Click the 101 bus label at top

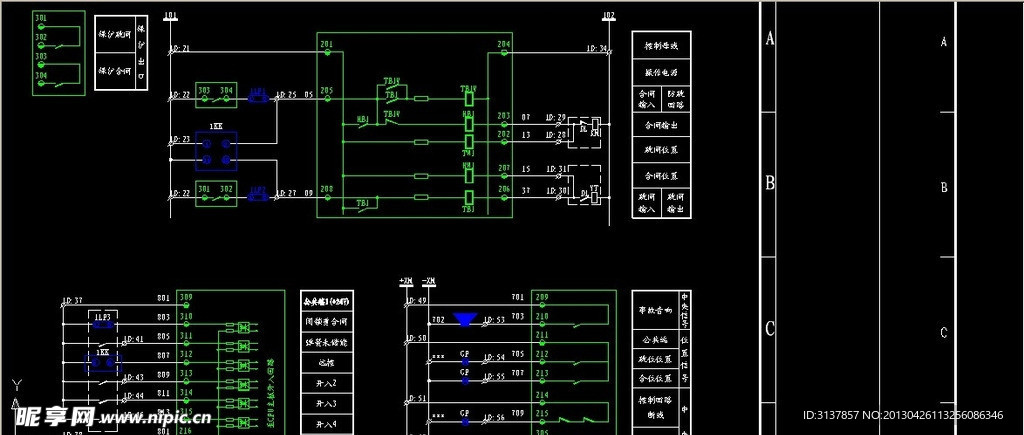point(171,14)
